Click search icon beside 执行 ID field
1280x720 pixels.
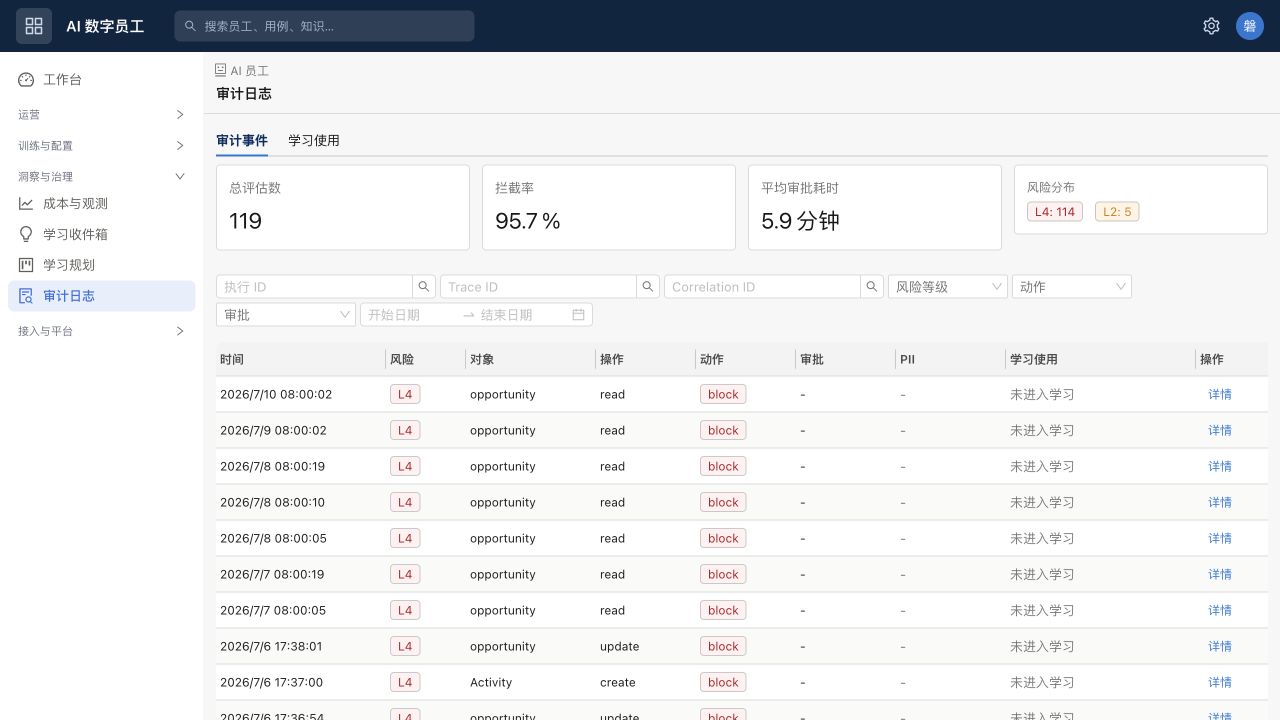point(424,287)
